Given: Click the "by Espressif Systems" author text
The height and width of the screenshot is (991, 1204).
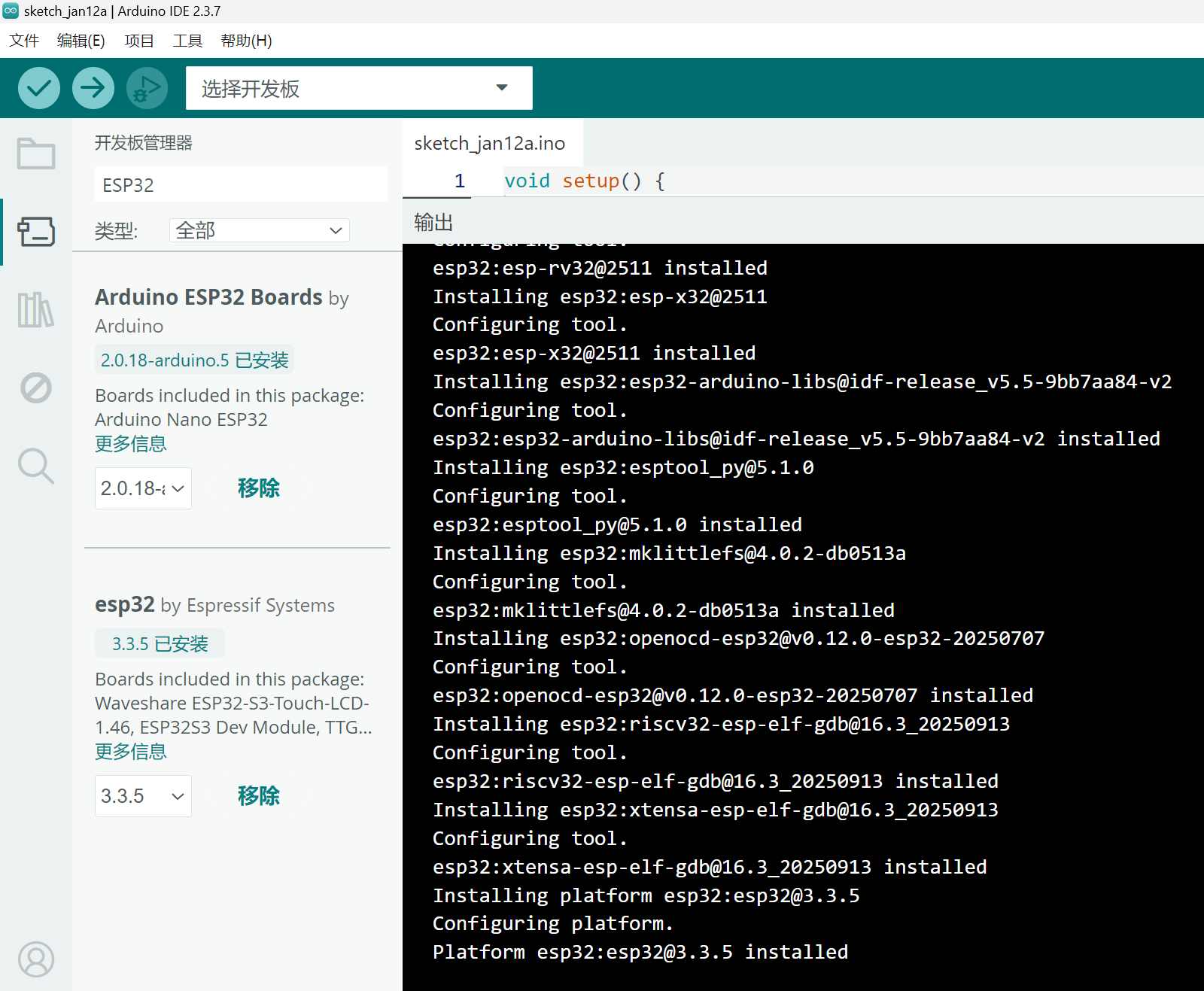Looking at the screenshot, I should [x=248, y=606].
